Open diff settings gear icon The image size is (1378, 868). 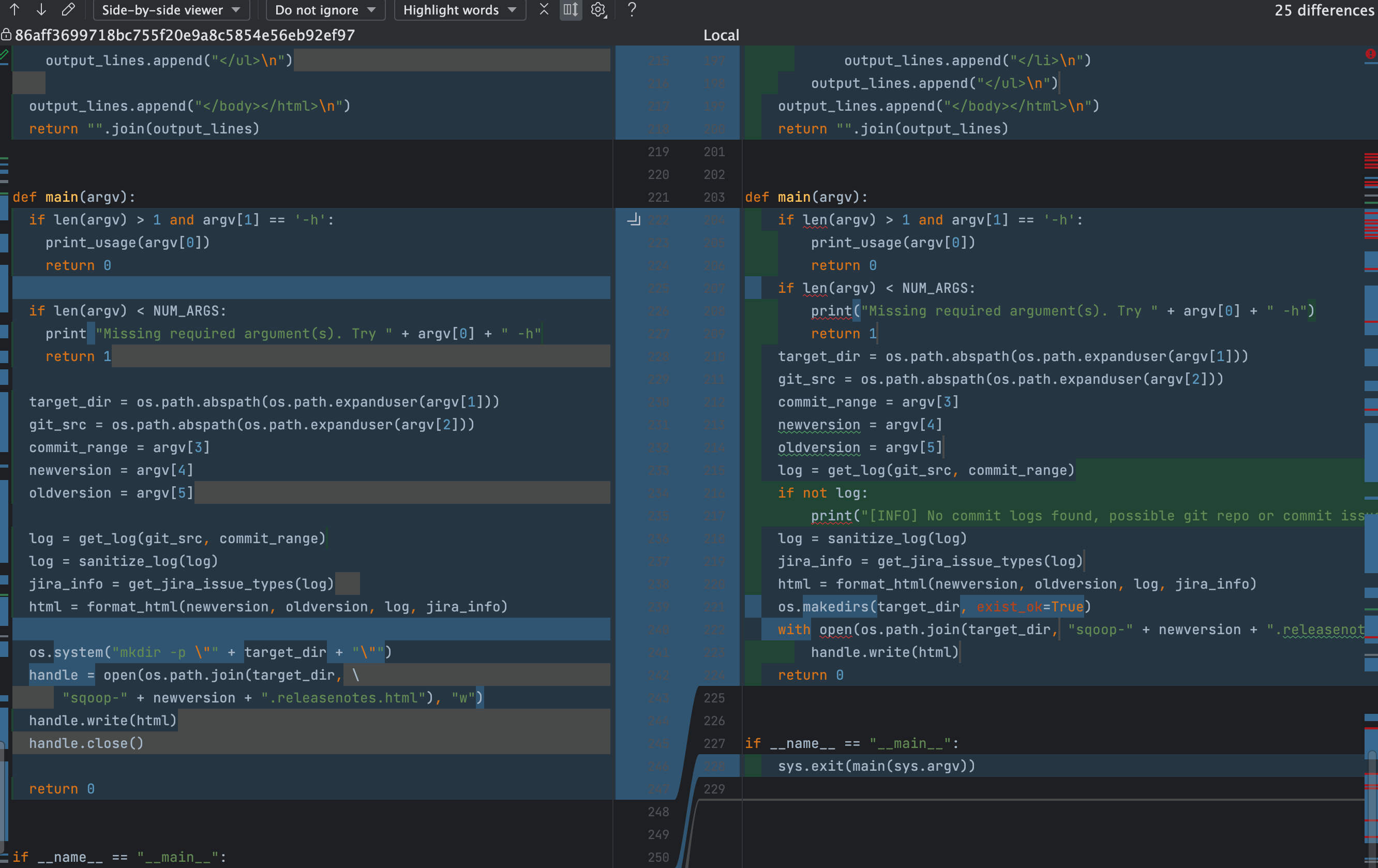pyautogui.click(x=598, y=10)
